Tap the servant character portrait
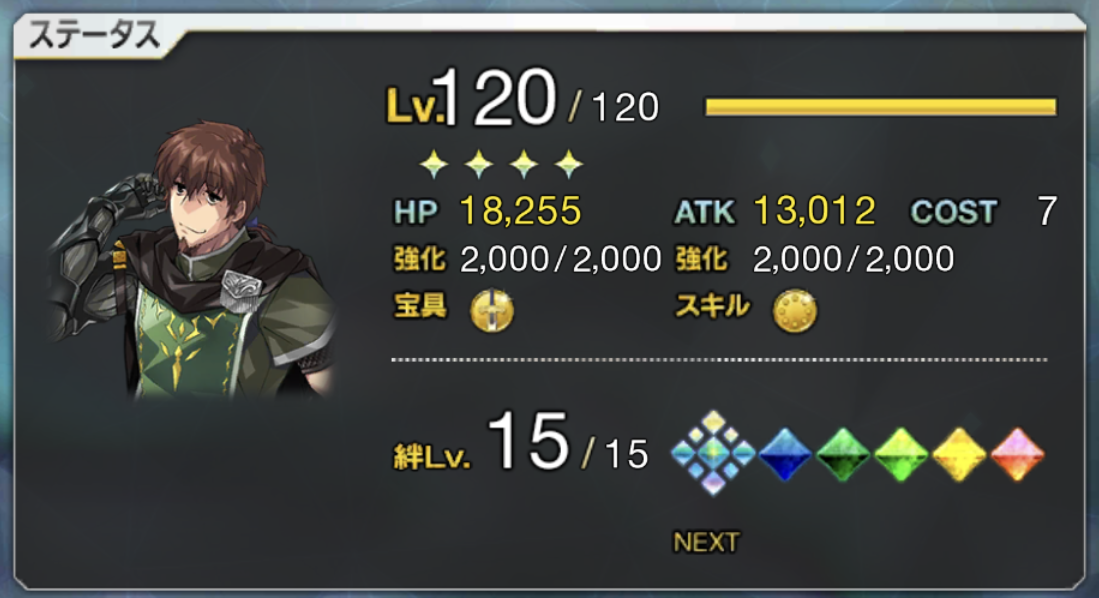Image resolution: width=1099 pixels, height=598 pixels. 193,259
